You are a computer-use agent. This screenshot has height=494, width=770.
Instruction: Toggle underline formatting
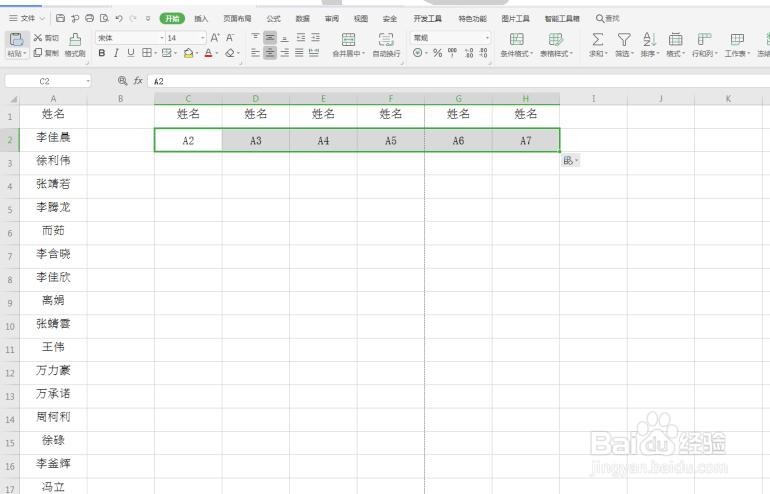pyautogui.click(x=131, y=53)
